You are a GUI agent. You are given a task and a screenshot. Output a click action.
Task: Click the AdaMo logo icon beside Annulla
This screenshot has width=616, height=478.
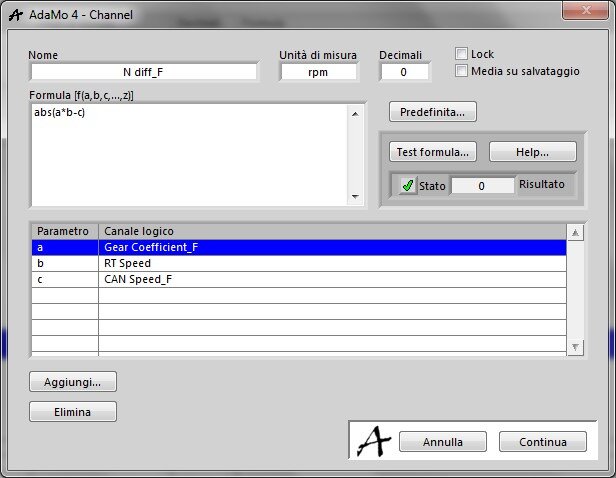[x=374, y=440]
